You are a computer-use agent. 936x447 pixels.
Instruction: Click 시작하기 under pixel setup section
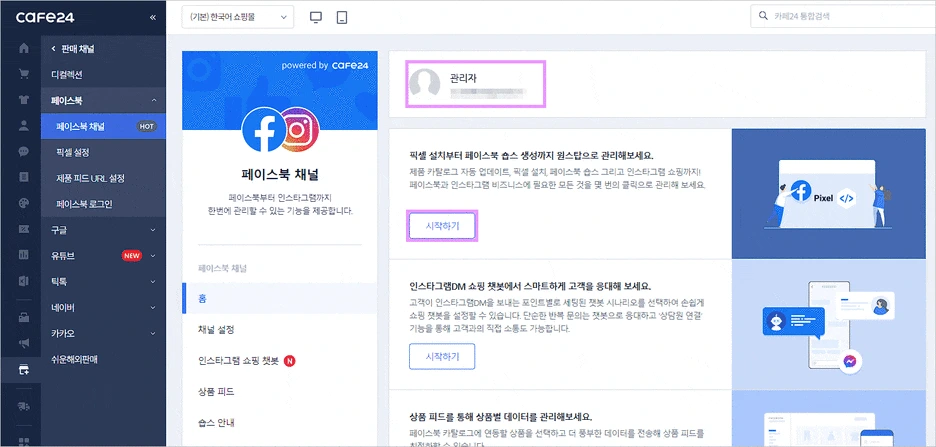coord(442,226)
